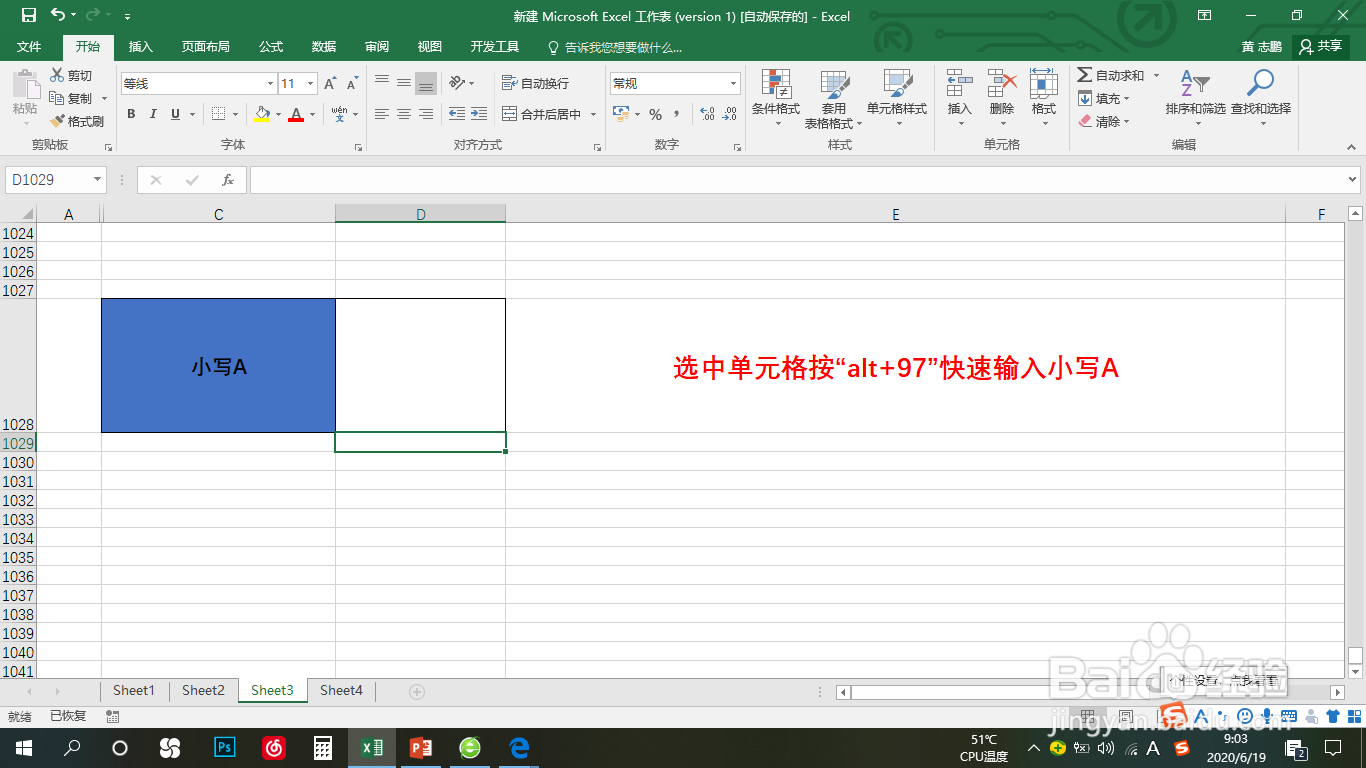Increase font size with the large A icon
1366x768 pixels.
330,84
